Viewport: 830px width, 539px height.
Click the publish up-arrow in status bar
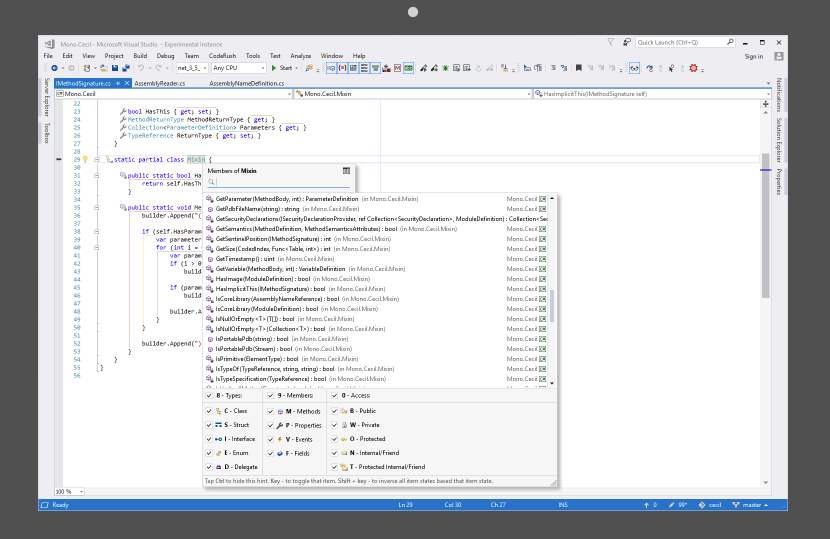(646, 505)
